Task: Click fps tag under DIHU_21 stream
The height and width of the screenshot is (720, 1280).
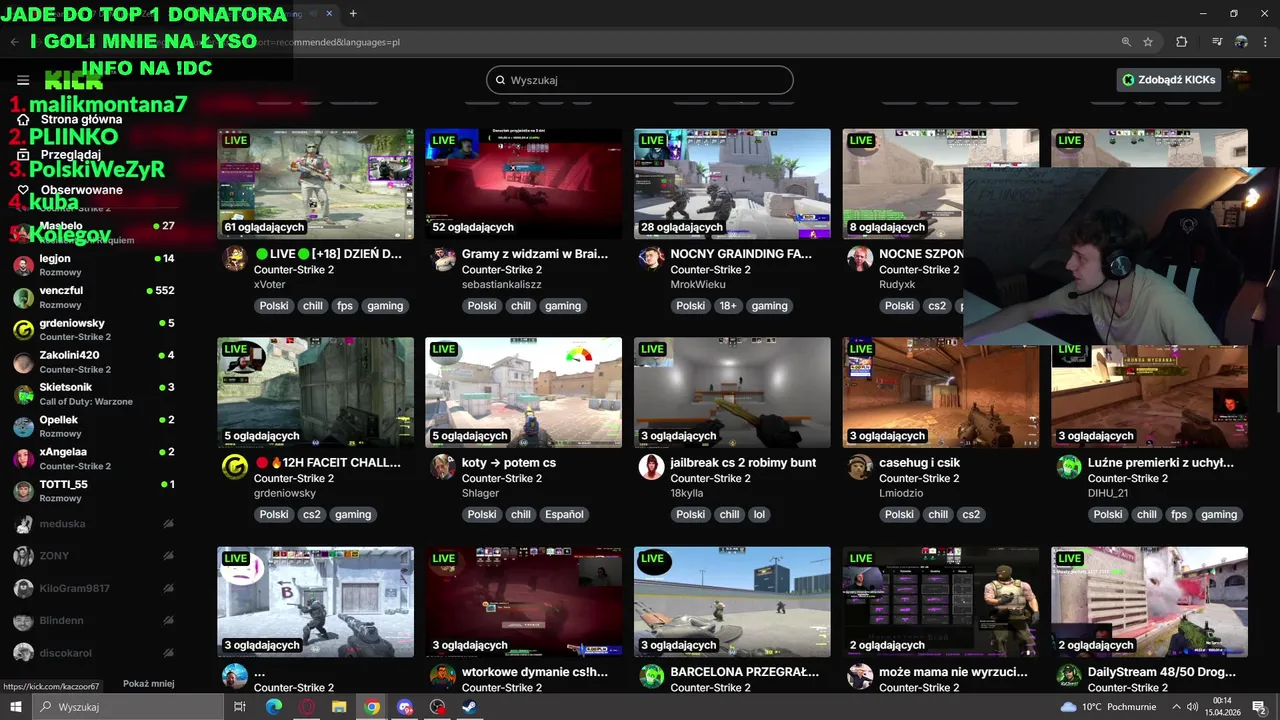Action: pos(1179,515)
